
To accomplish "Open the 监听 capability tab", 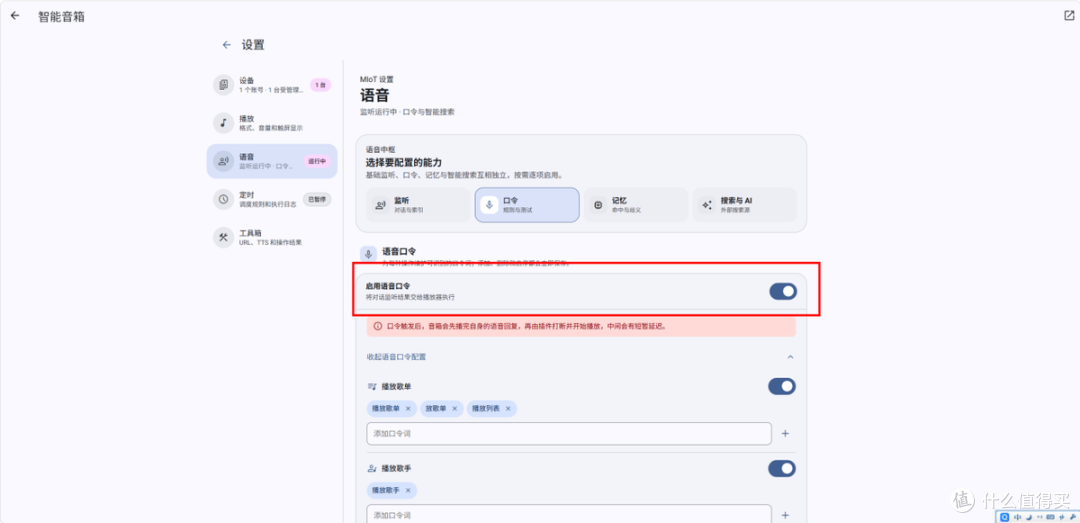I will click(x=418, y=205).
